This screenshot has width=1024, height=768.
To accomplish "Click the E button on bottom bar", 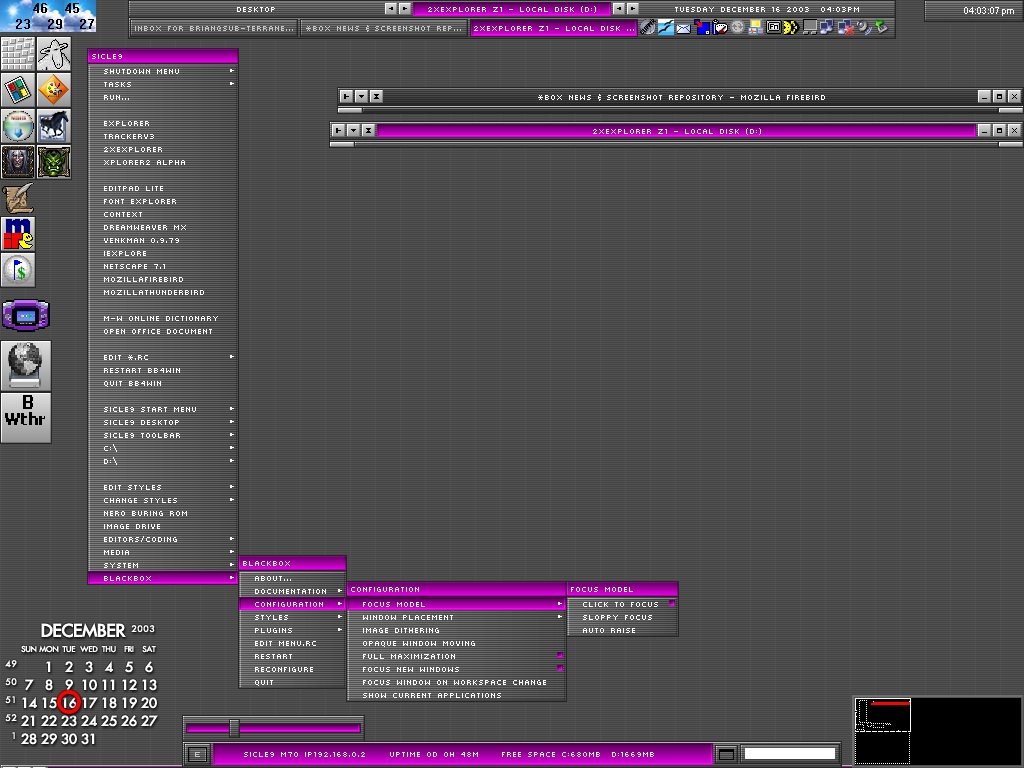I will click(197, 754).
